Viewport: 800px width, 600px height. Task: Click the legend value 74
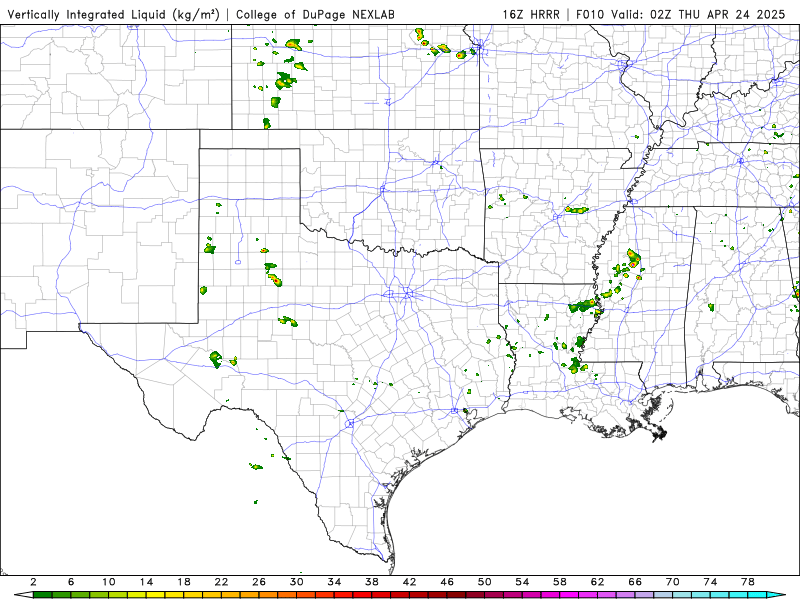[x=711, y=582]
